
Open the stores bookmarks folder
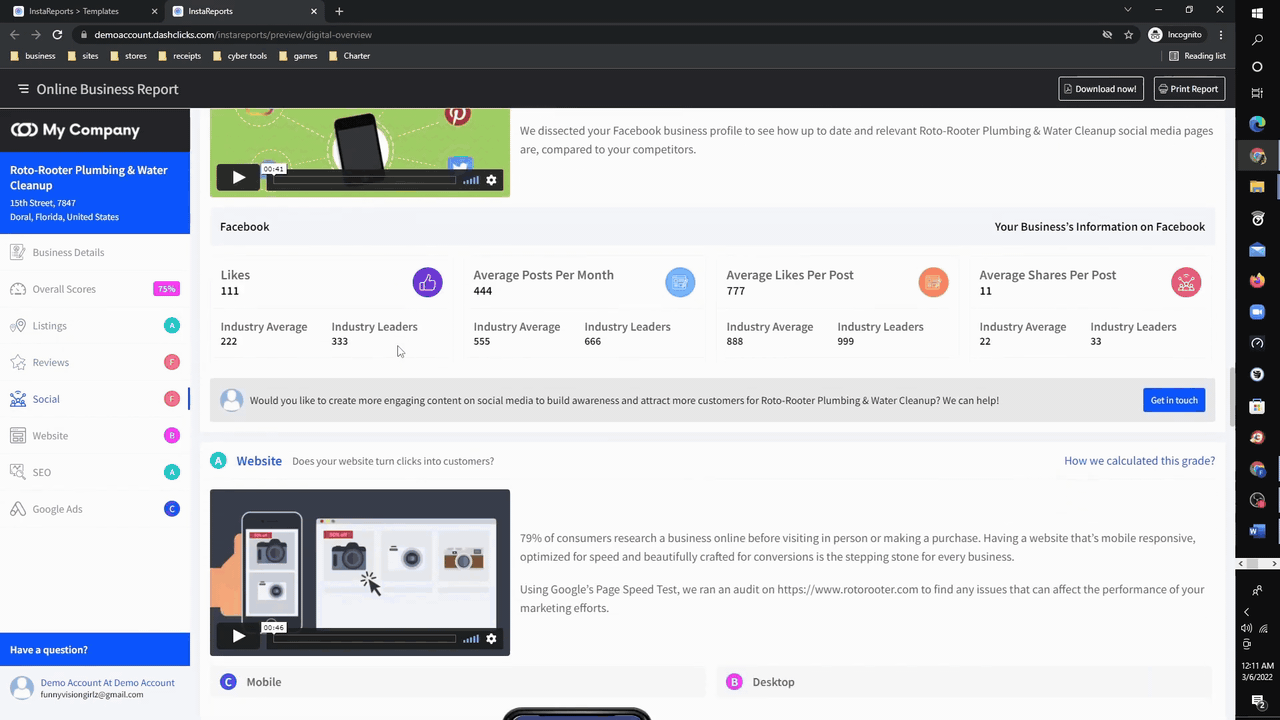[x=129, y=56]
